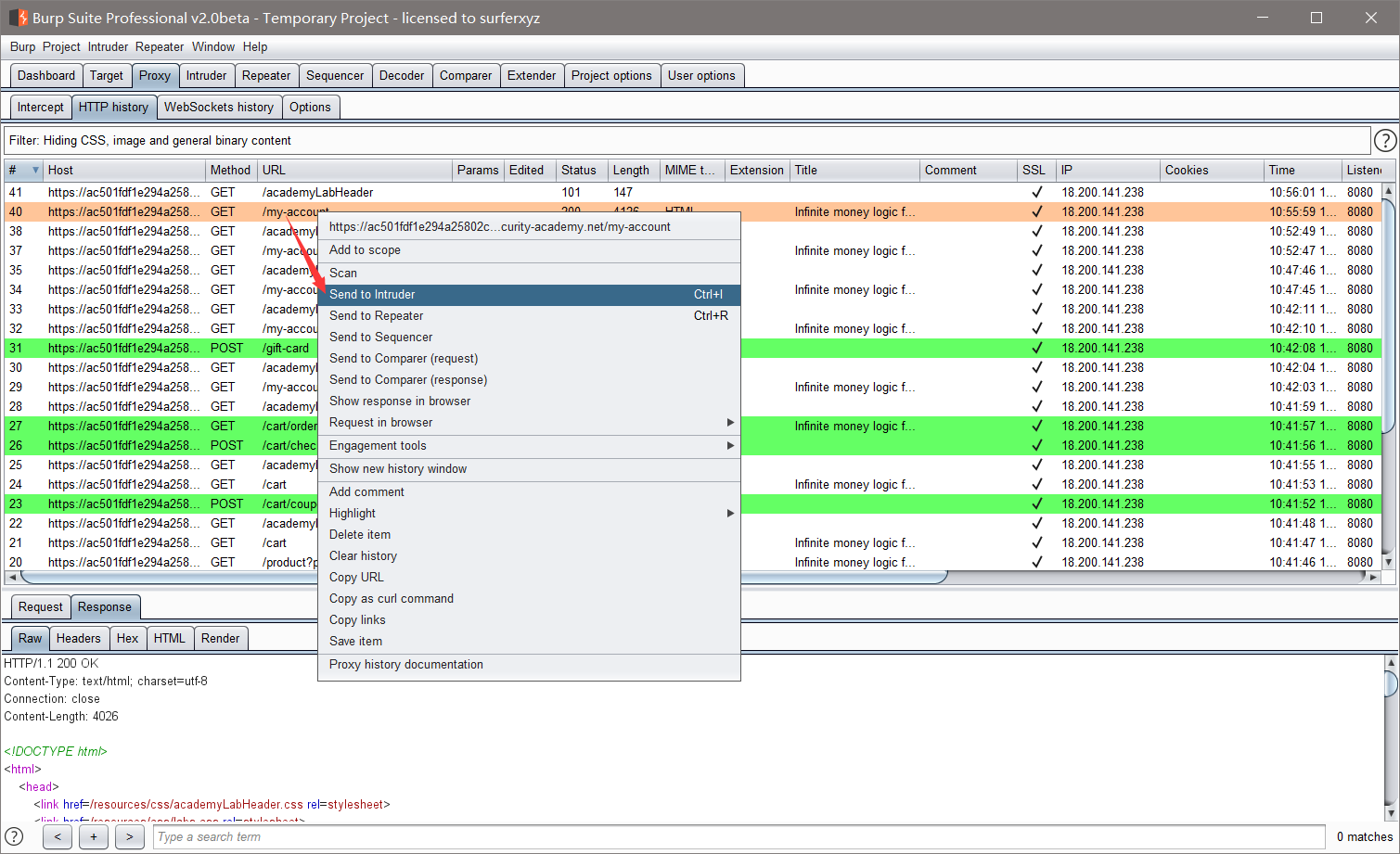This screenshot has height=854, width=1400.
Task: Click the plus button near the search bar
Action: pyautogui.click(x=93, y=835)
